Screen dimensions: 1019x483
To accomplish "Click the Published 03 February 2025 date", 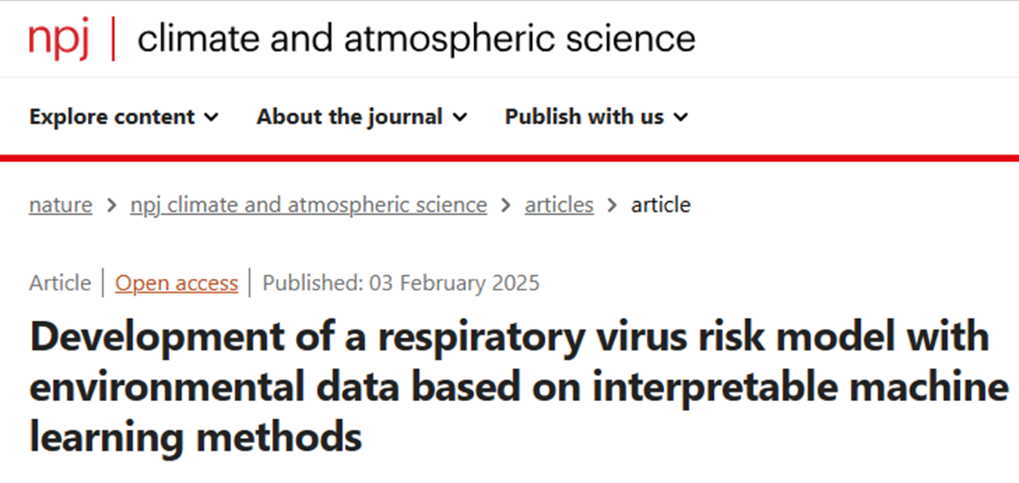I will [x=401, y=283].
